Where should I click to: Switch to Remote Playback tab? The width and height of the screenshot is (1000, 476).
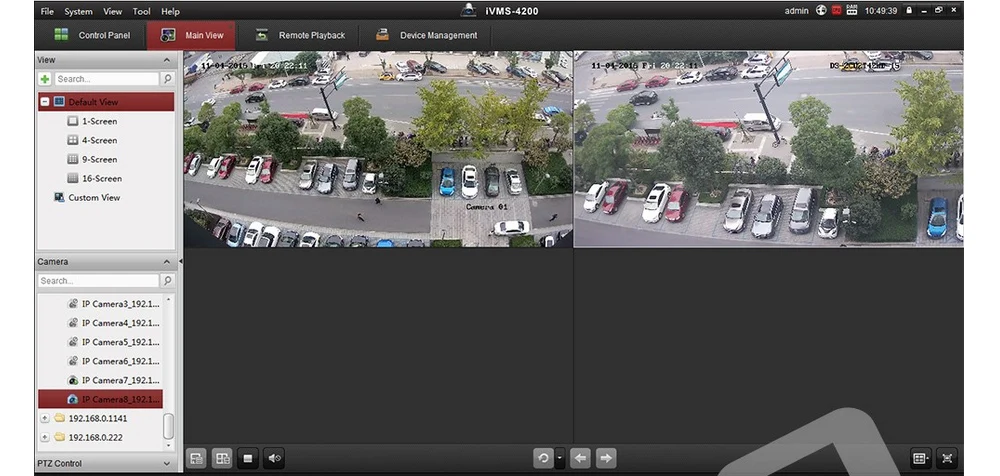click(300, 36)
